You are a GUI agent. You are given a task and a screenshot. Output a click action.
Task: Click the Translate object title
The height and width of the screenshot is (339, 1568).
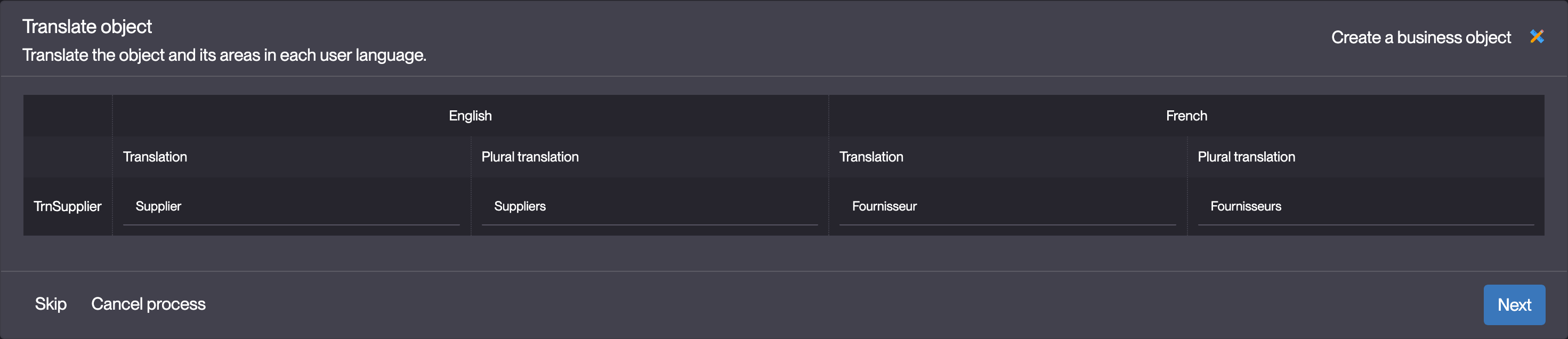click(x=87, y=26)
